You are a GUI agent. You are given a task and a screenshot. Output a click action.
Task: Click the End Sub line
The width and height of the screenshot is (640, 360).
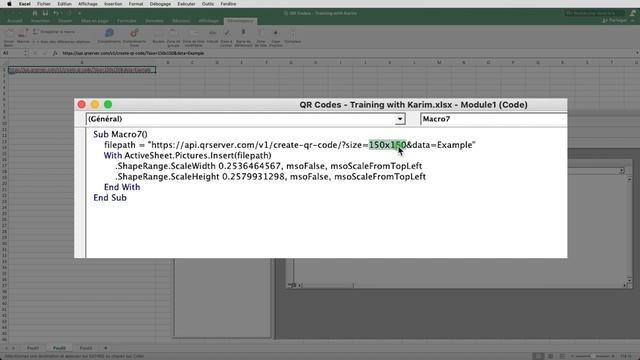(110, 198)
